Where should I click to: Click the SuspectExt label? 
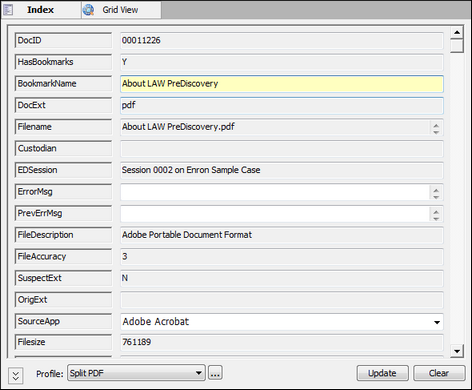pyautogui.click(x=63, y=278)
